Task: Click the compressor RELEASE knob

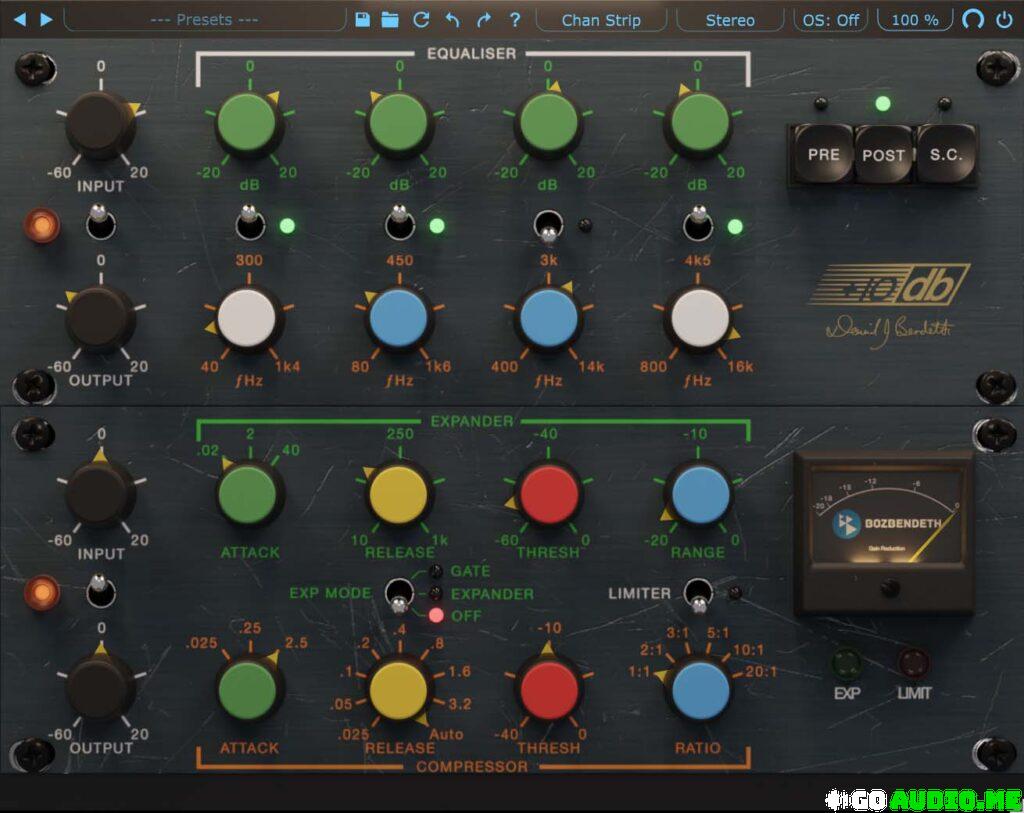Action: pyautogui.click(x=398, y=690)
